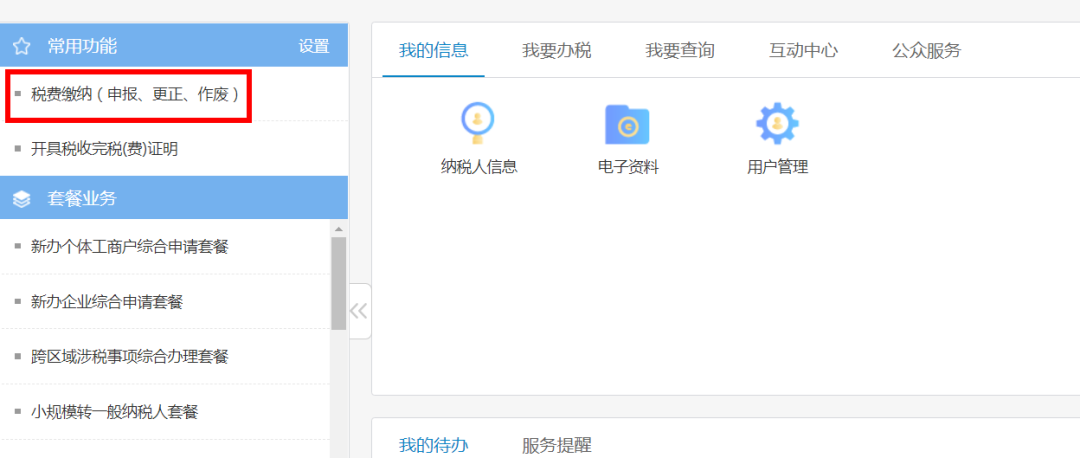Open the 用户管理 gear icon

[777, 125]
